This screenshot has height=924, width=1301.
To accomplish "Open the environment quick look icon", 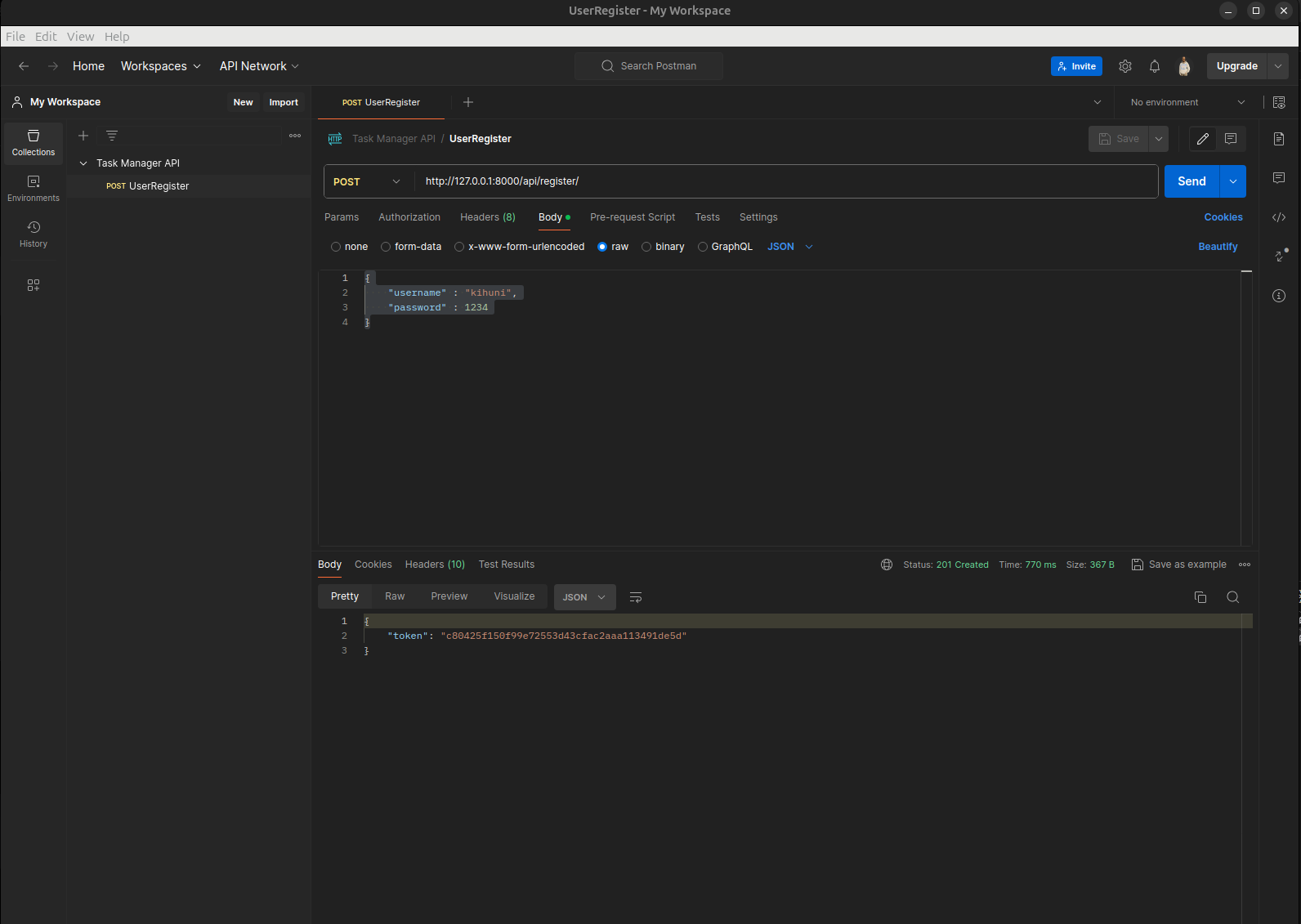I will pyautogui.click(x=1279, y=102).
